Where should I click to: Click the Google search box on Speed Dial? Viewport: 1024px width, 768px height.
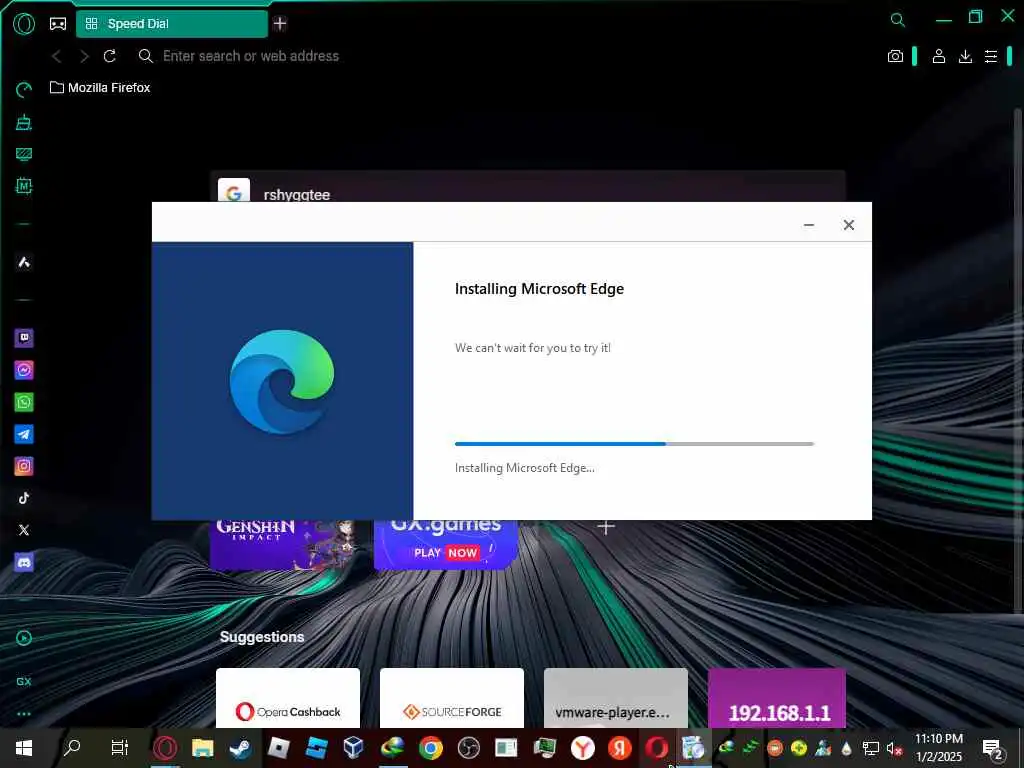(528, 187)
